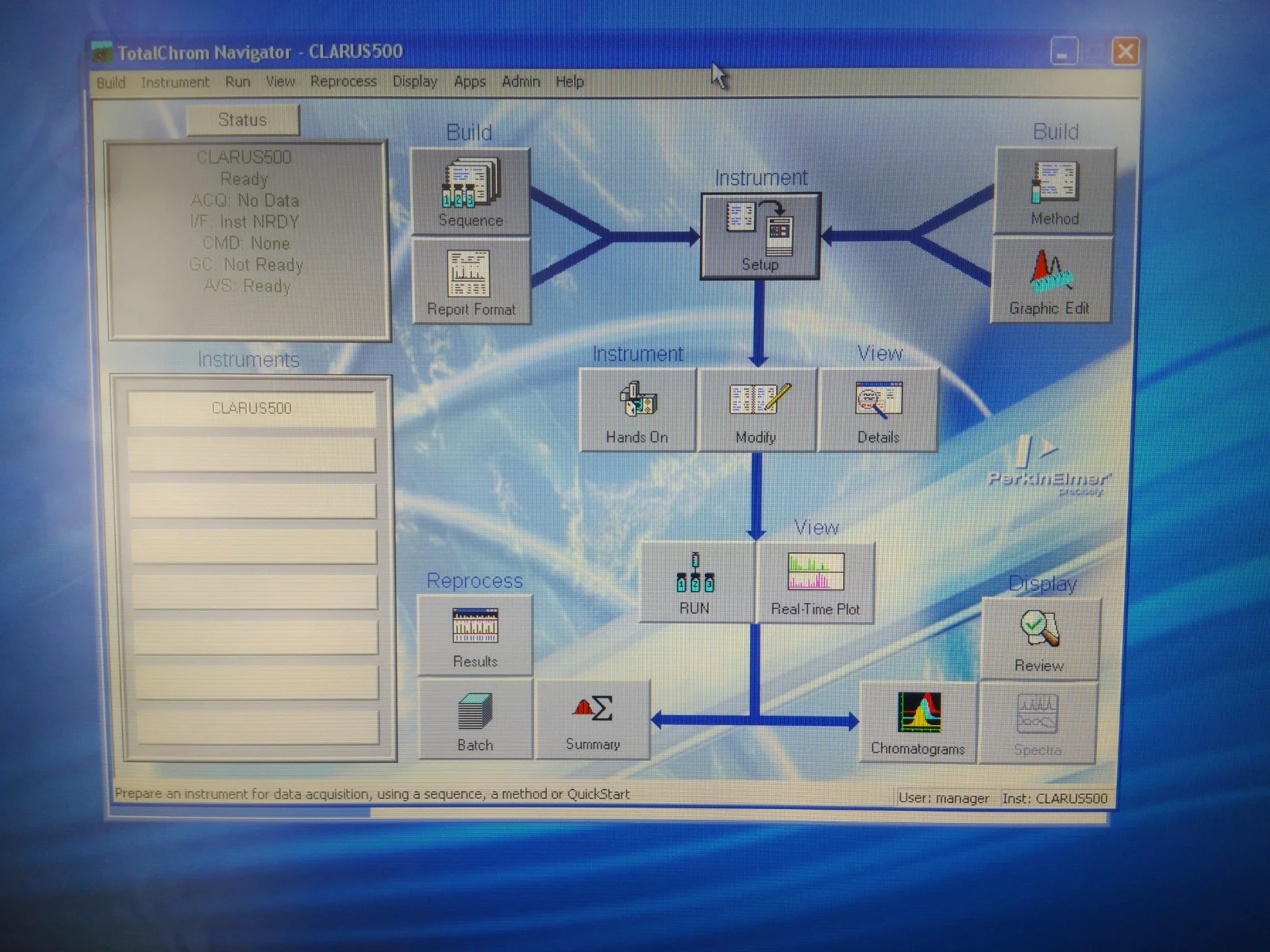This screenshot has height=952, width=1270.
Task: Open the Apps menu
Action: pyautogui.click(x=470, y=81)
